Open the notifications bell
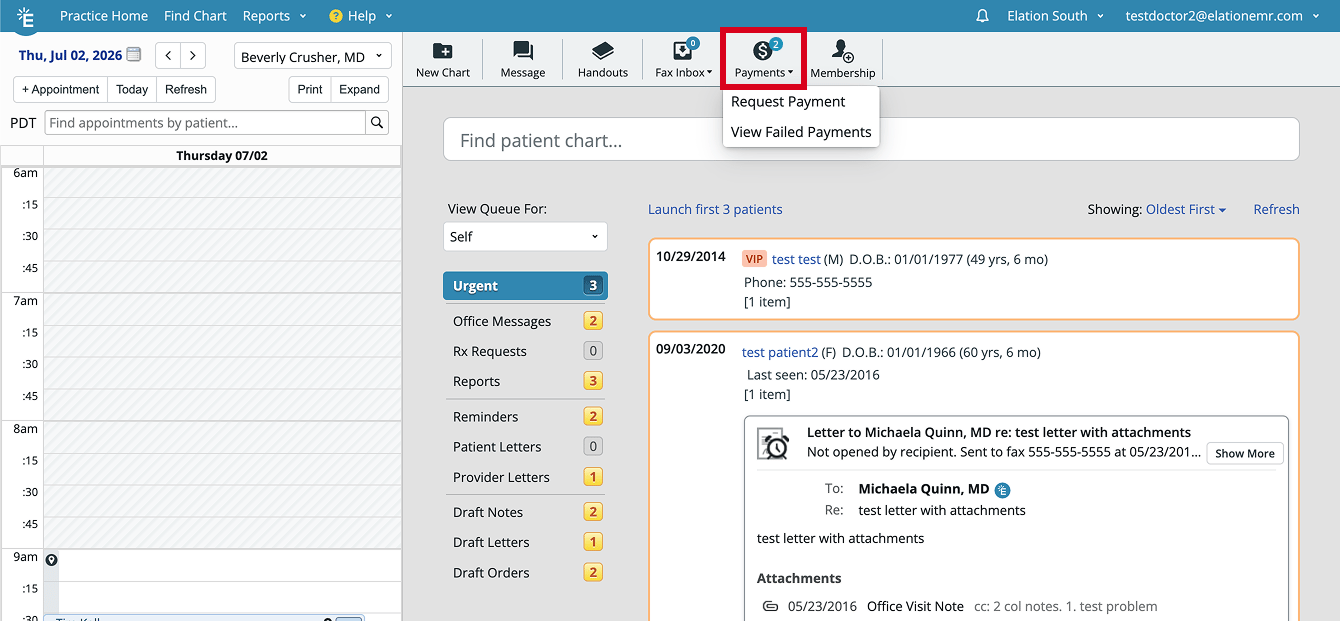This screenshot has width=1340, height=621. point(983,16)
